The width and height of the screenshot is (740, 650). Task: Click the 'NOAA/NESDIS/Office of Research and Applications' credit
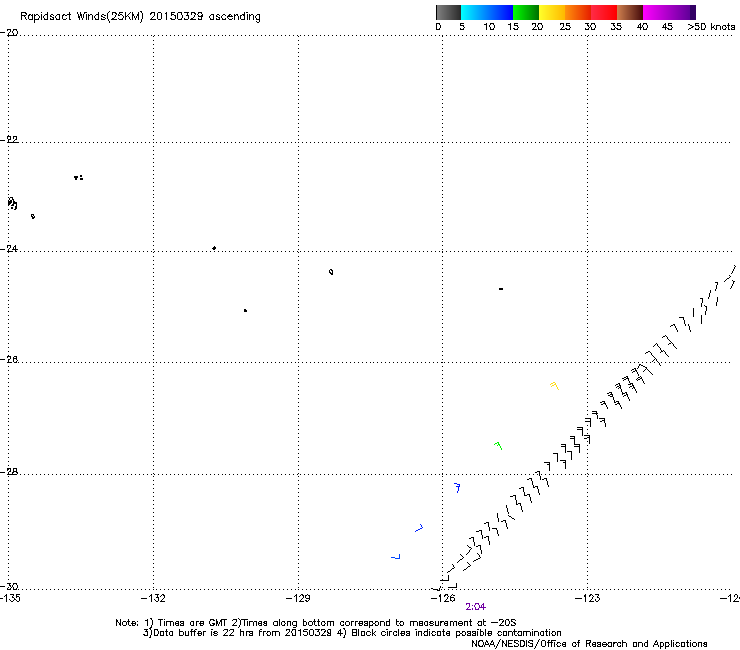(589, 644)
